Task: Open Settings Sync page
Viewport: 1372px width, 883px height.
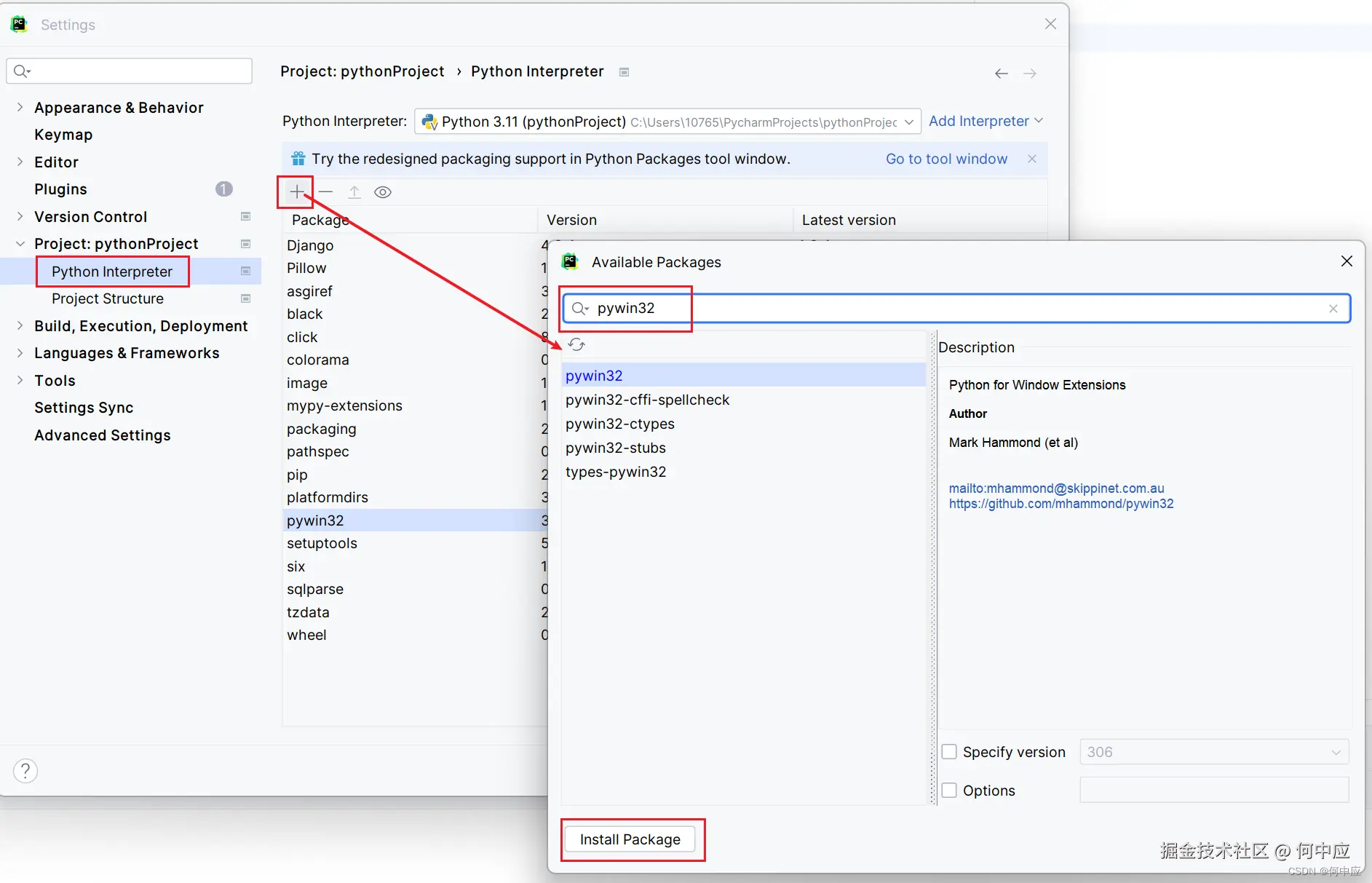Action: [x=84, y=408]
